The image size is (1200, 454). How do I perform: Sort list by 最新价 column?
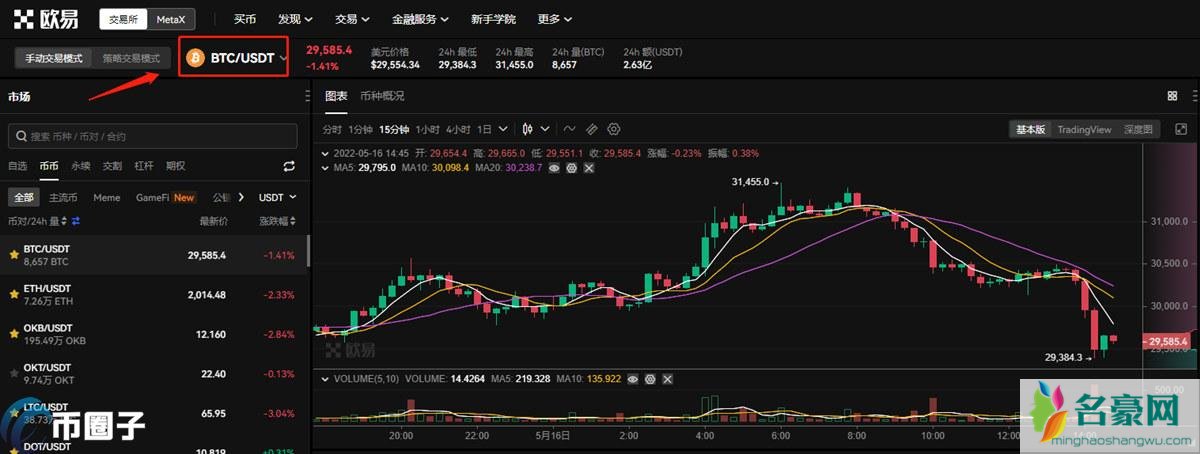pos(213,221)
